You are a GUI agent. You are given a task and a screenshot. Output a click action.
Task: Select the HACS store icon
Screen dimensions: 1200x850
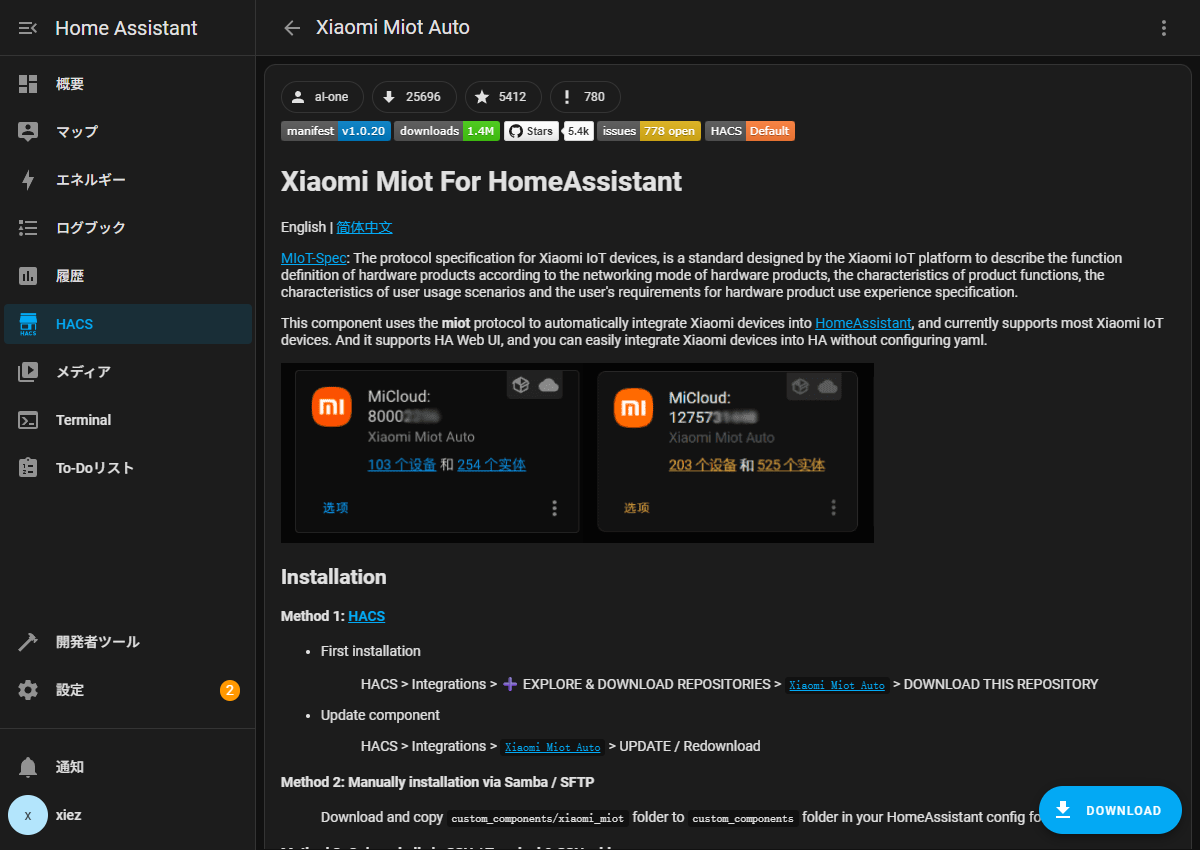[x=28, y=324]
